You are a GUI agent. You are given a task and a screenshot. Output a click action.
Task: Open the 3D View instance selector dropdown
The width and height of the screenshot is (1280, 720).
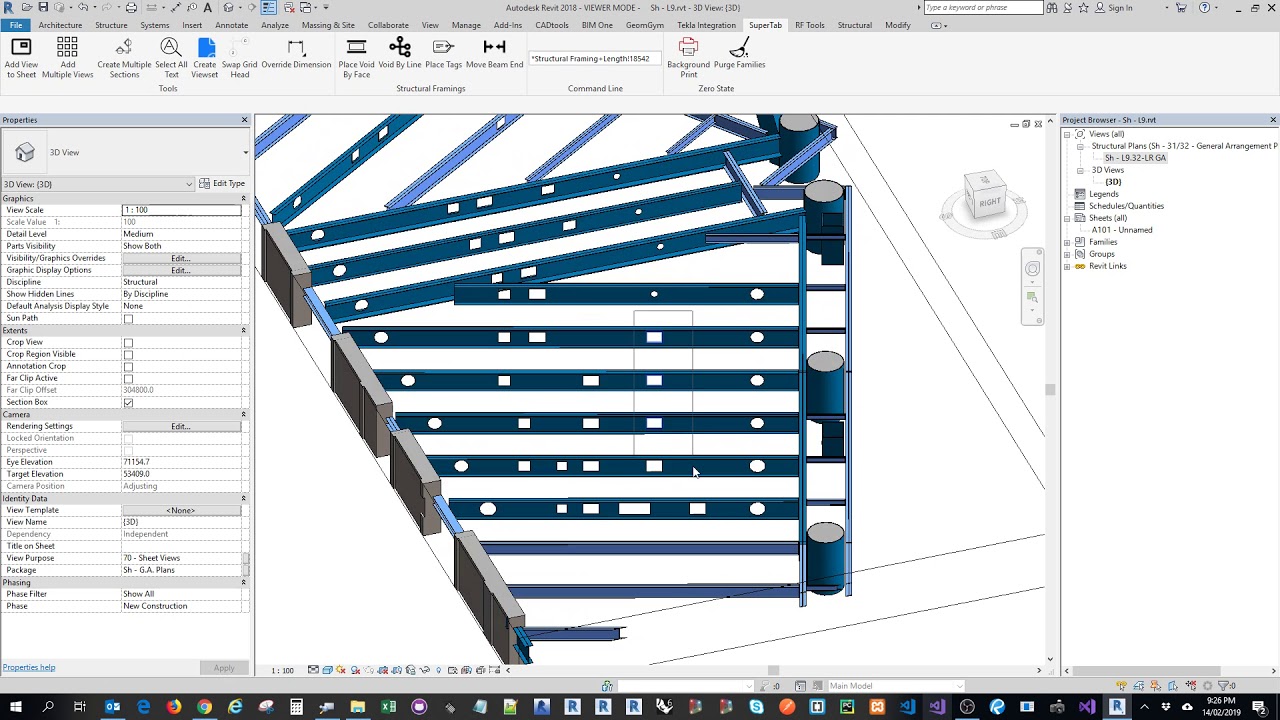click(x=98, y=184)
